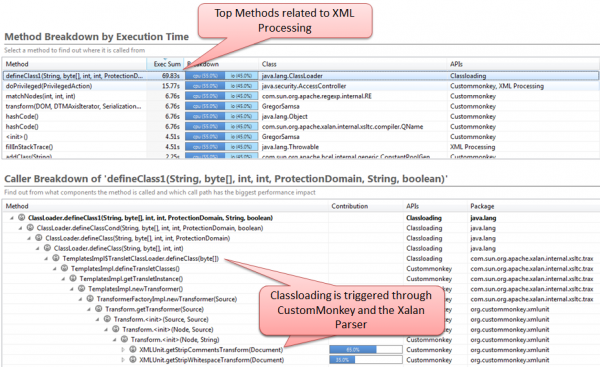Viewport: 600px width, 367px height.
Task: Click java.lang.ClassLoader class cell
Action: pyautogui.click(x=292, y=76)
